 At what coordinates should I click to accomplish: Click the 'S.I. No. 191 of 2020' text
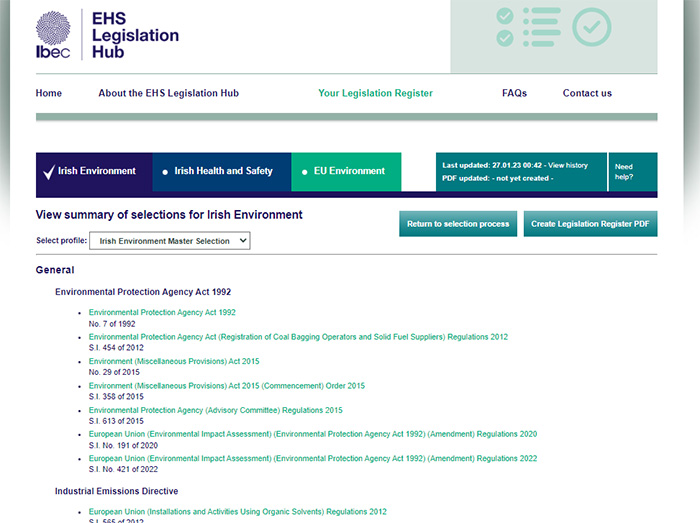click(x=123, y=445)
